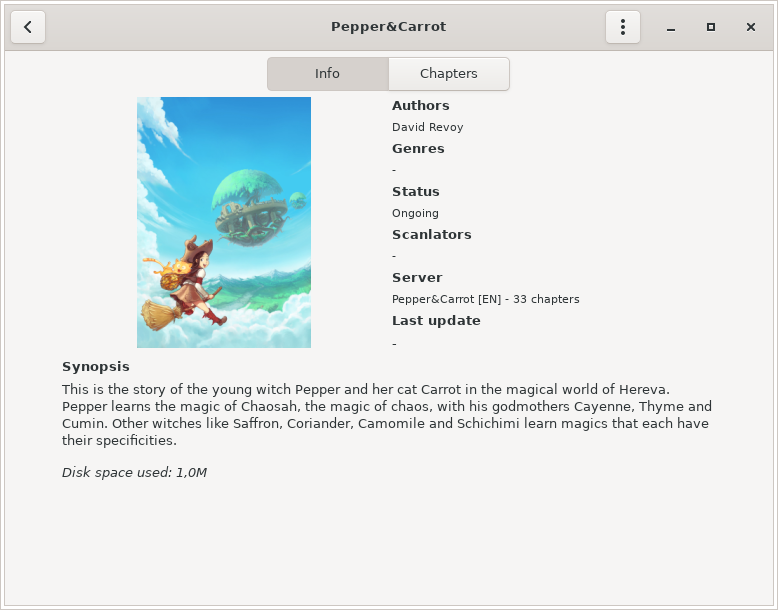Open the three-dot menu button
The image size is (778, 610).
[623, 27]
